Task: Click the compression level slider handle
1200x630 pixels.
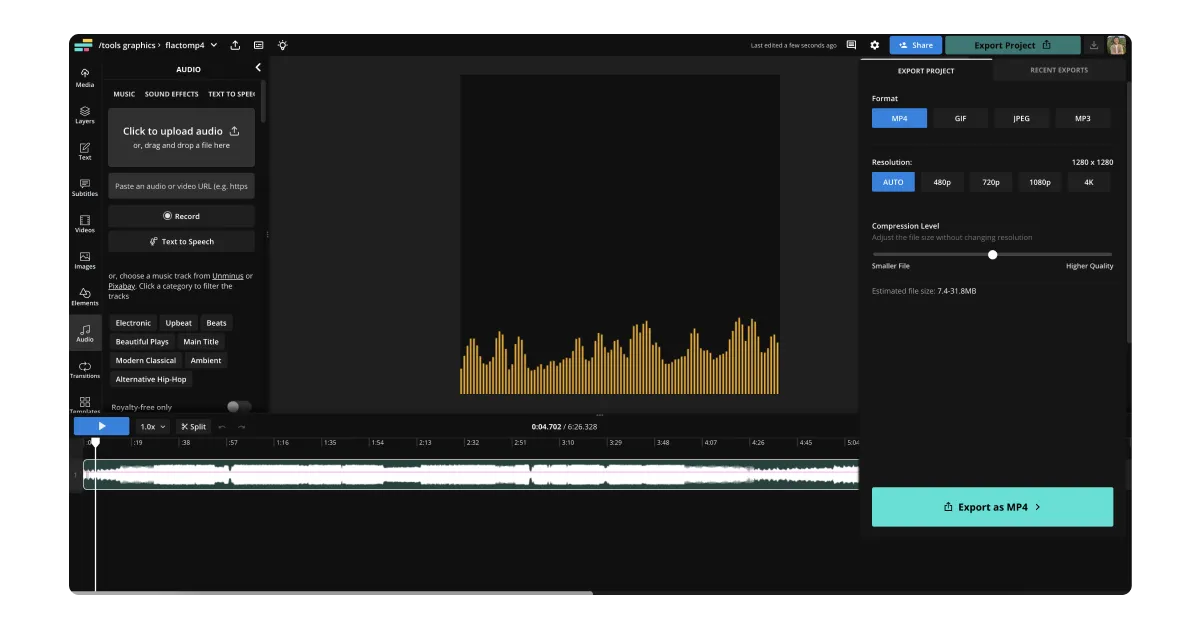Action: pyautogui.click(x=993, y=254)
